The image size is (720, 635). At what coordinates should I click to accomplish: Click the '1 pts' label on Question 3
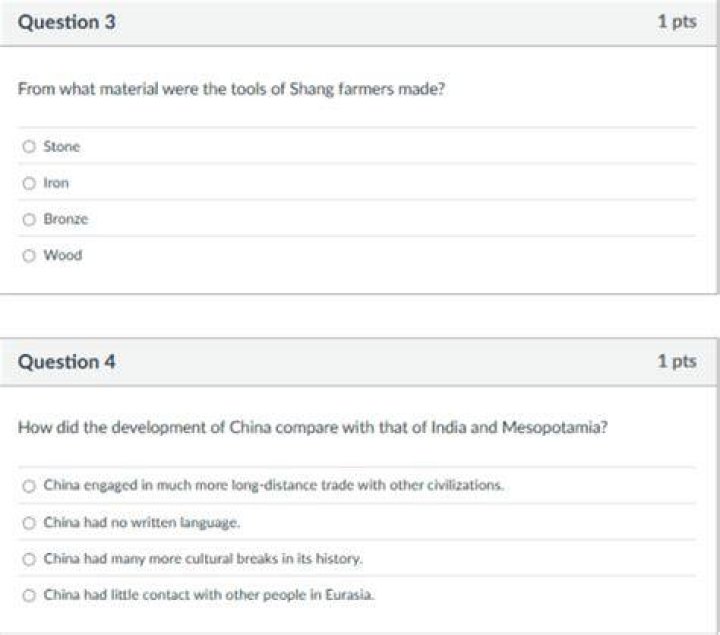[x=677, y=22]
